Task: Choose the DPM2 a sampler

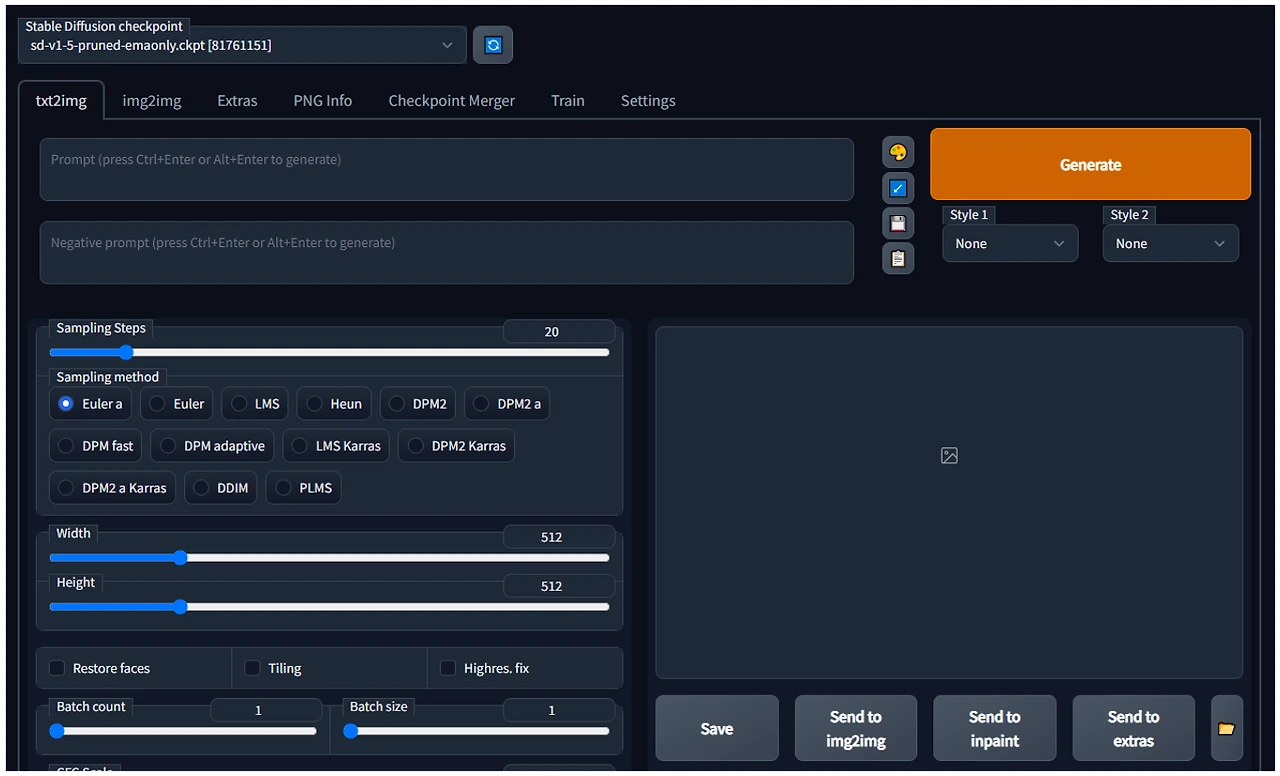Action: click(507, 404)
